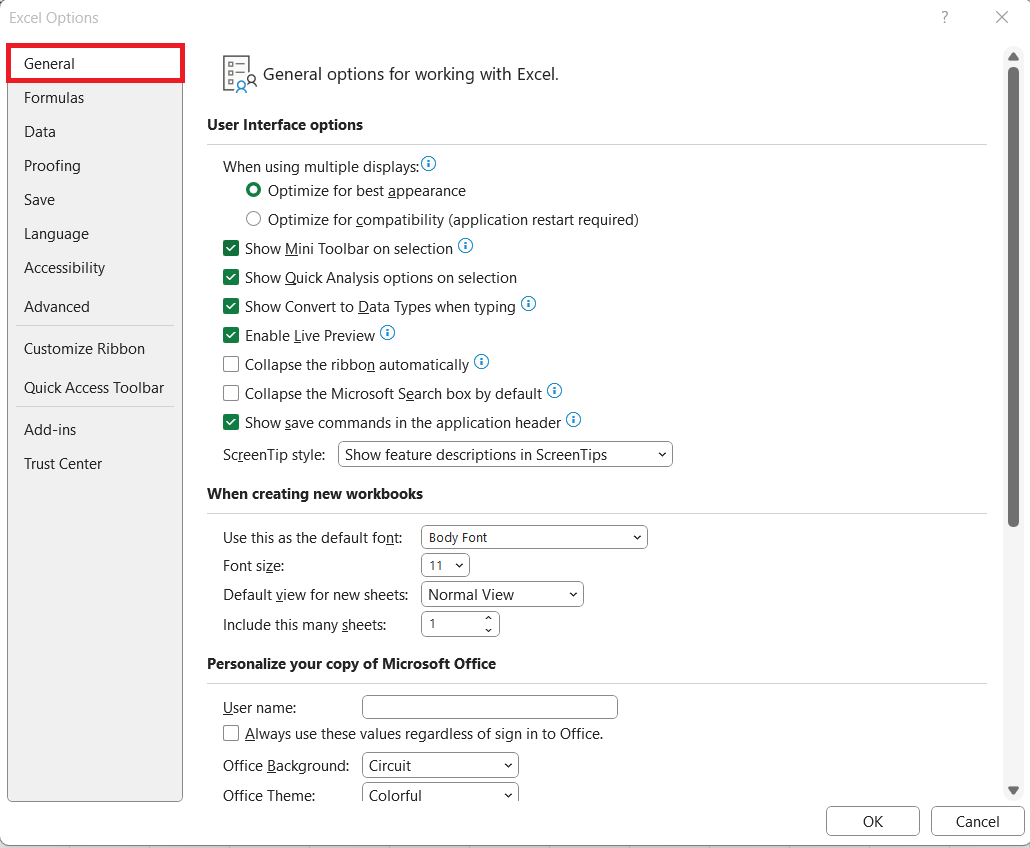1030x848 pixels.
Task: Open Customize Ribbon settings
Action: [95, 349]
